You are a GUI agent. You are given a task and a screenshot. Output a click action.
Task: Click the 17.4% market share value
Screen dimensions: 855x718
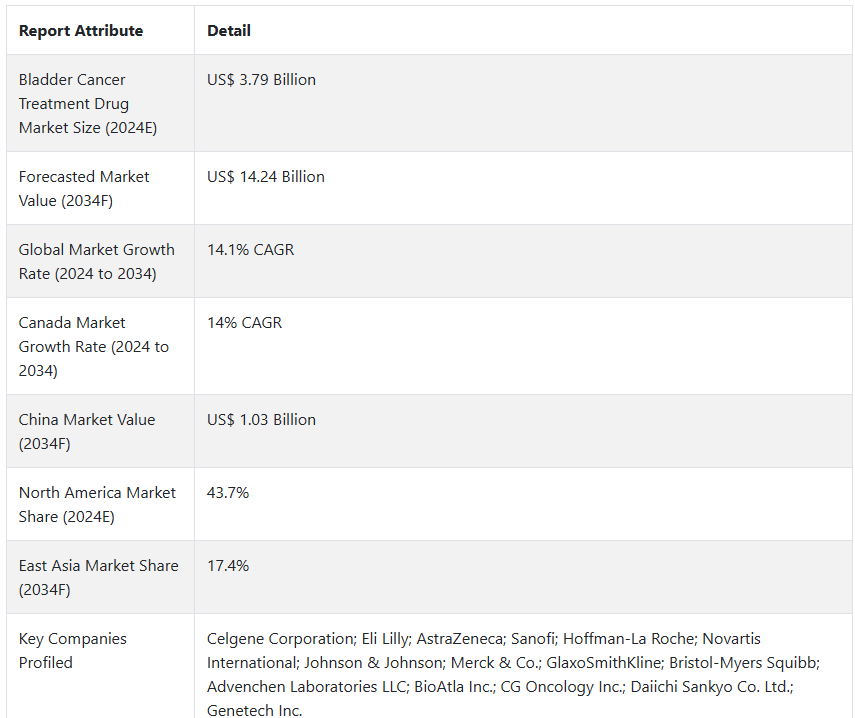coord(228,566)
